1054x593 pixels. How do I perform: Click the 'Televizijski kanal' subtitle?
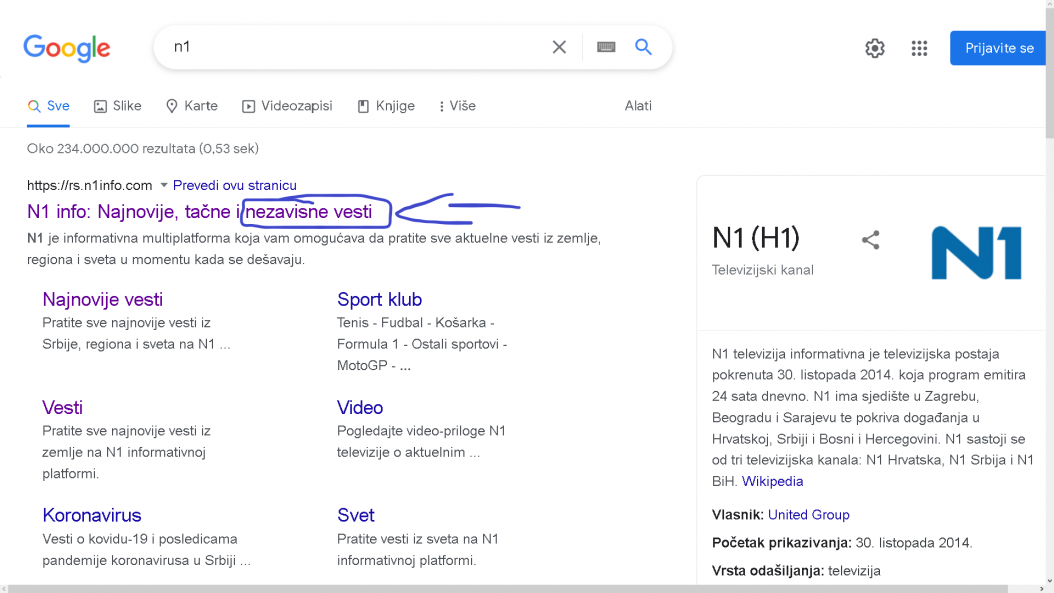tap(763, 270)
